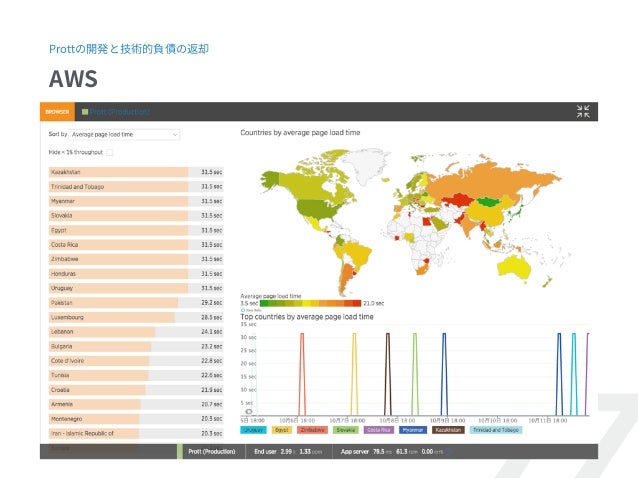The height and width of the screenshot is (479, 638).
Task: Select the Armenia 20.7 sec row
Action: [136, 404]
